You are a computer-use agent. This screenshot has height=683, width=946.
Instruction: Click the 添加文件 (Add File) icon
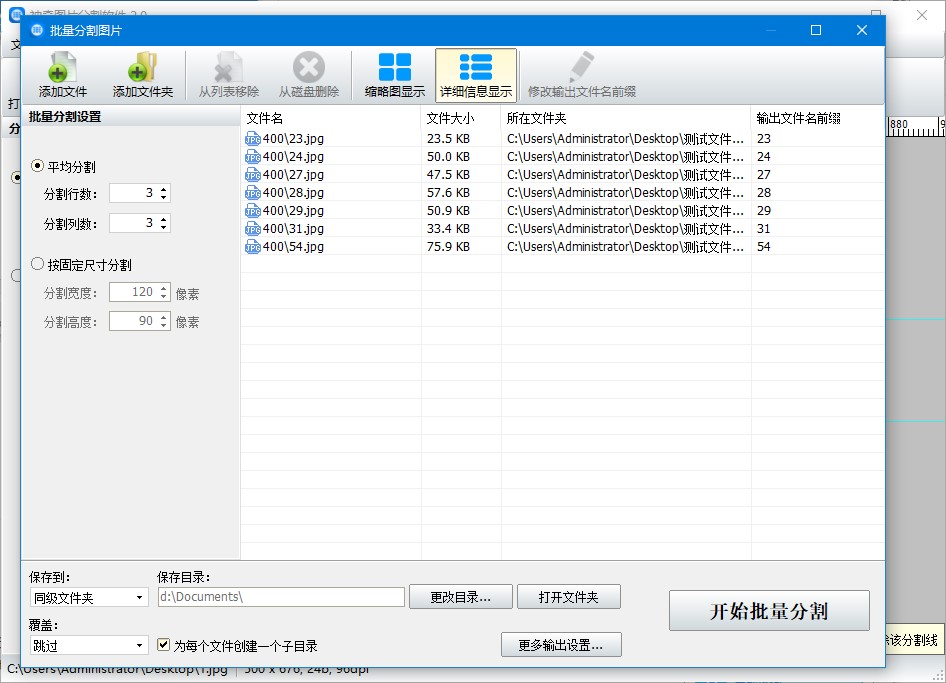tap(62, 69)
